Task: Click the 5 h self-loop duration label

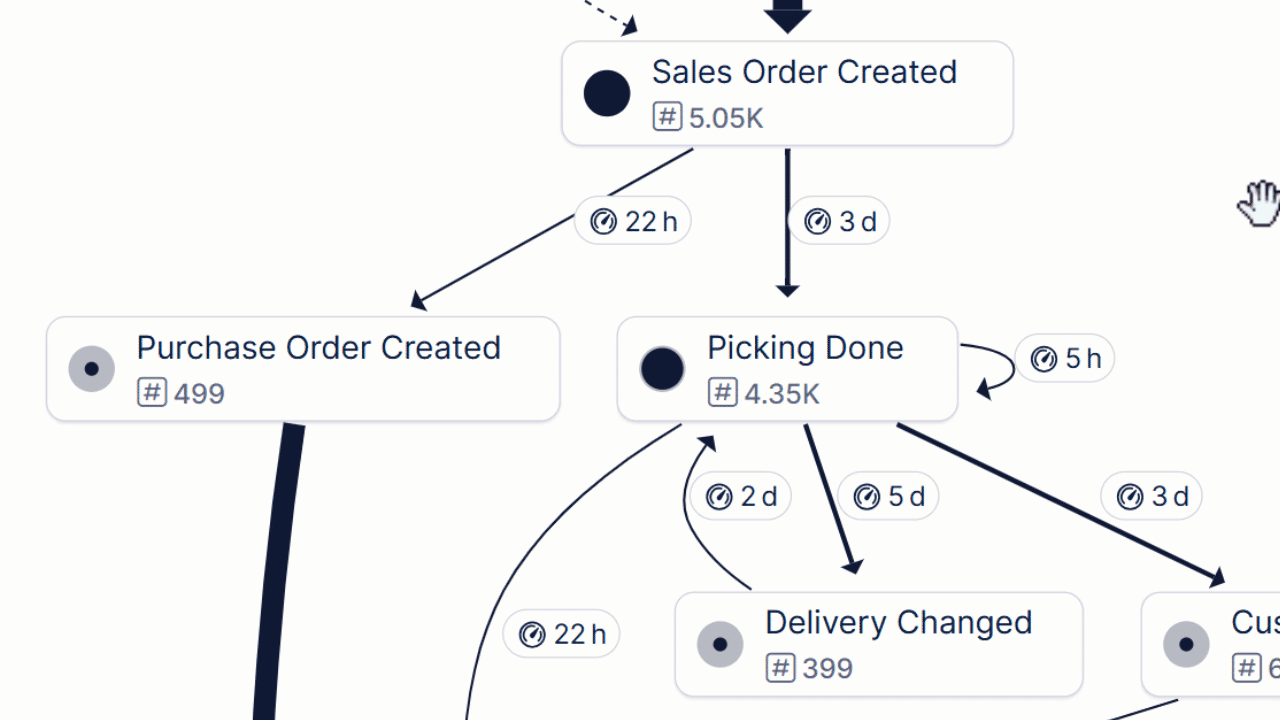Action: [1064, 358]
